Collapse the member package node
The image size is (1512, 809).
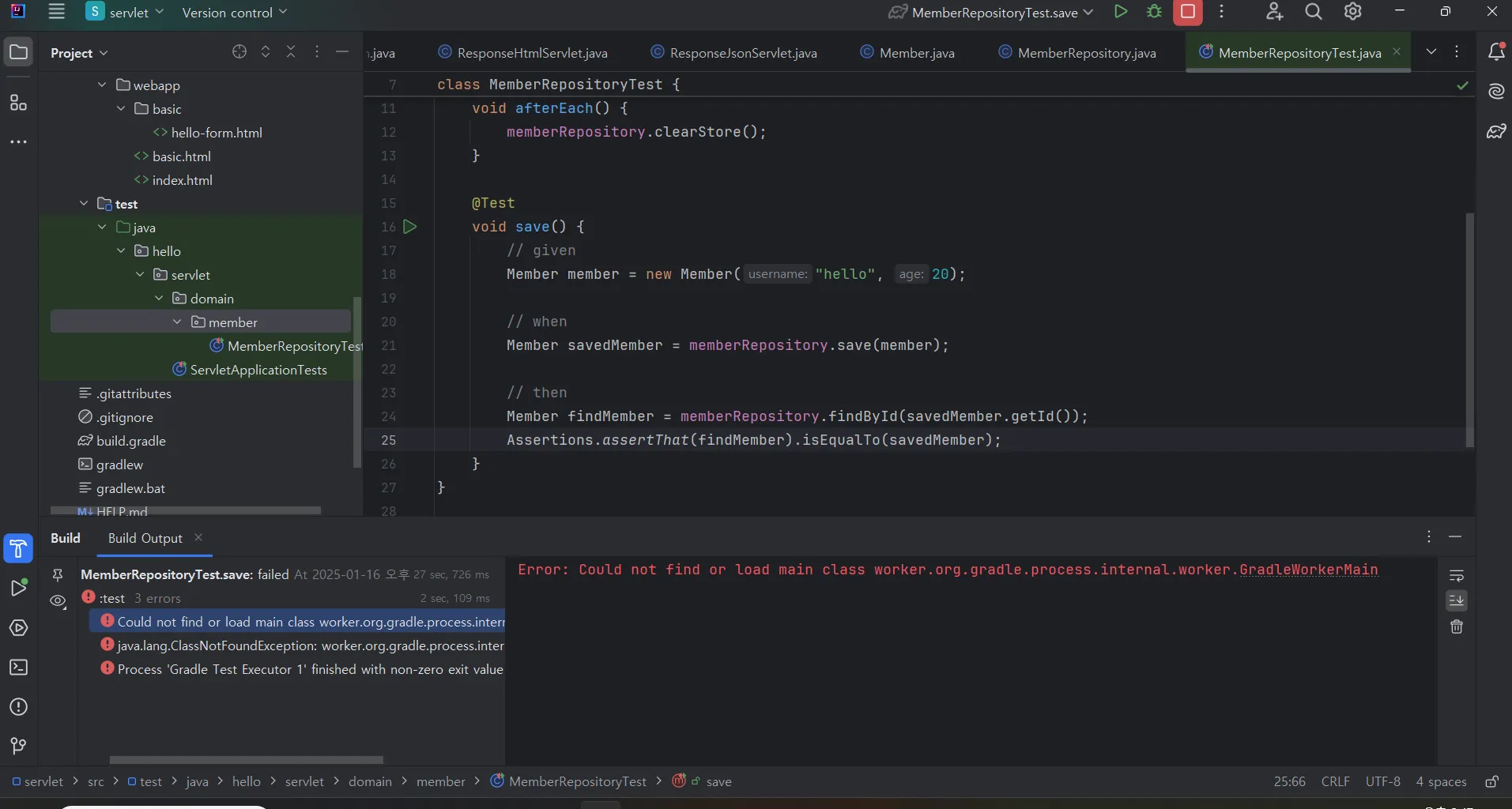(x=177, y=322)
